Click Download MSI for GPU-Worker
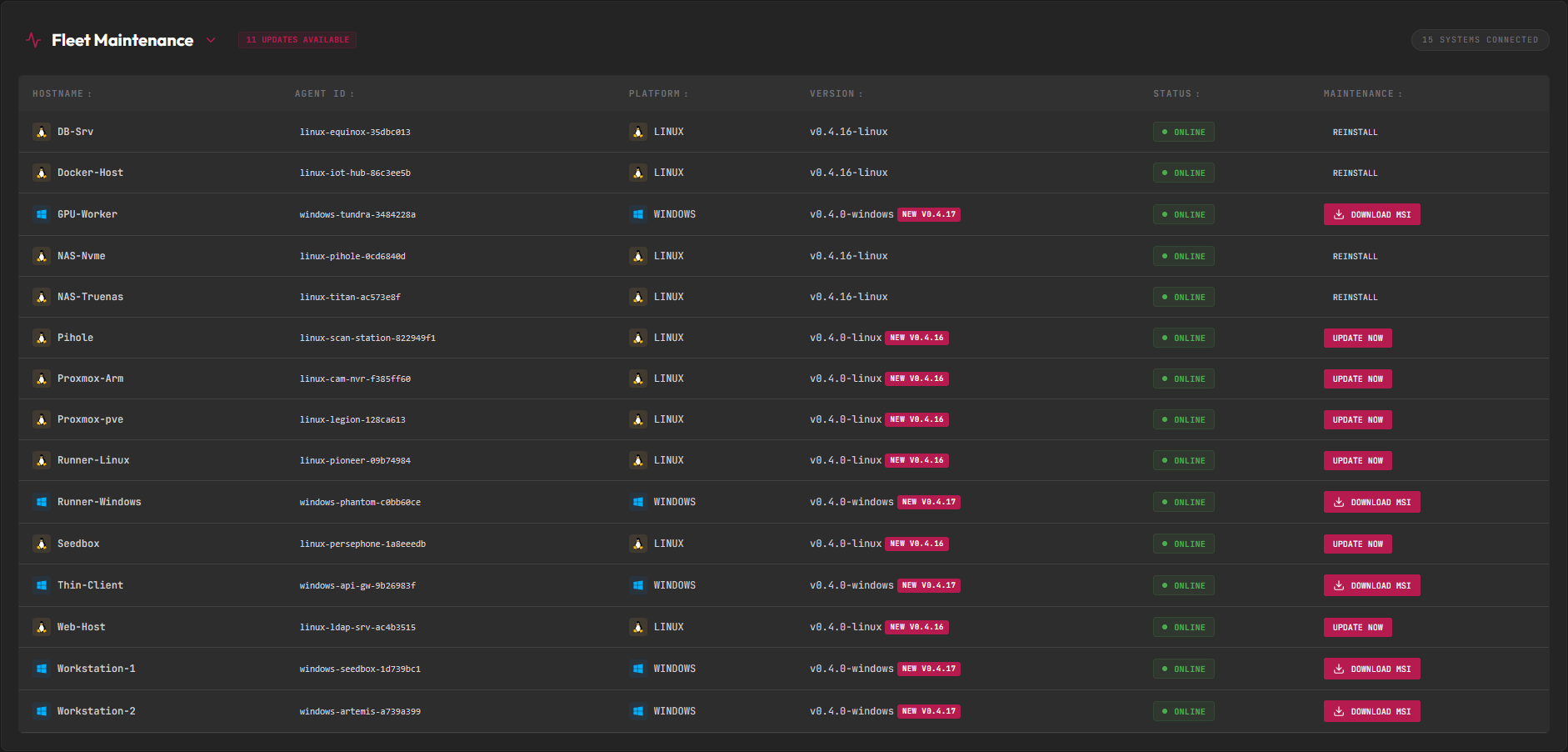This screenshot has width=1568, height=752. 1371,214
